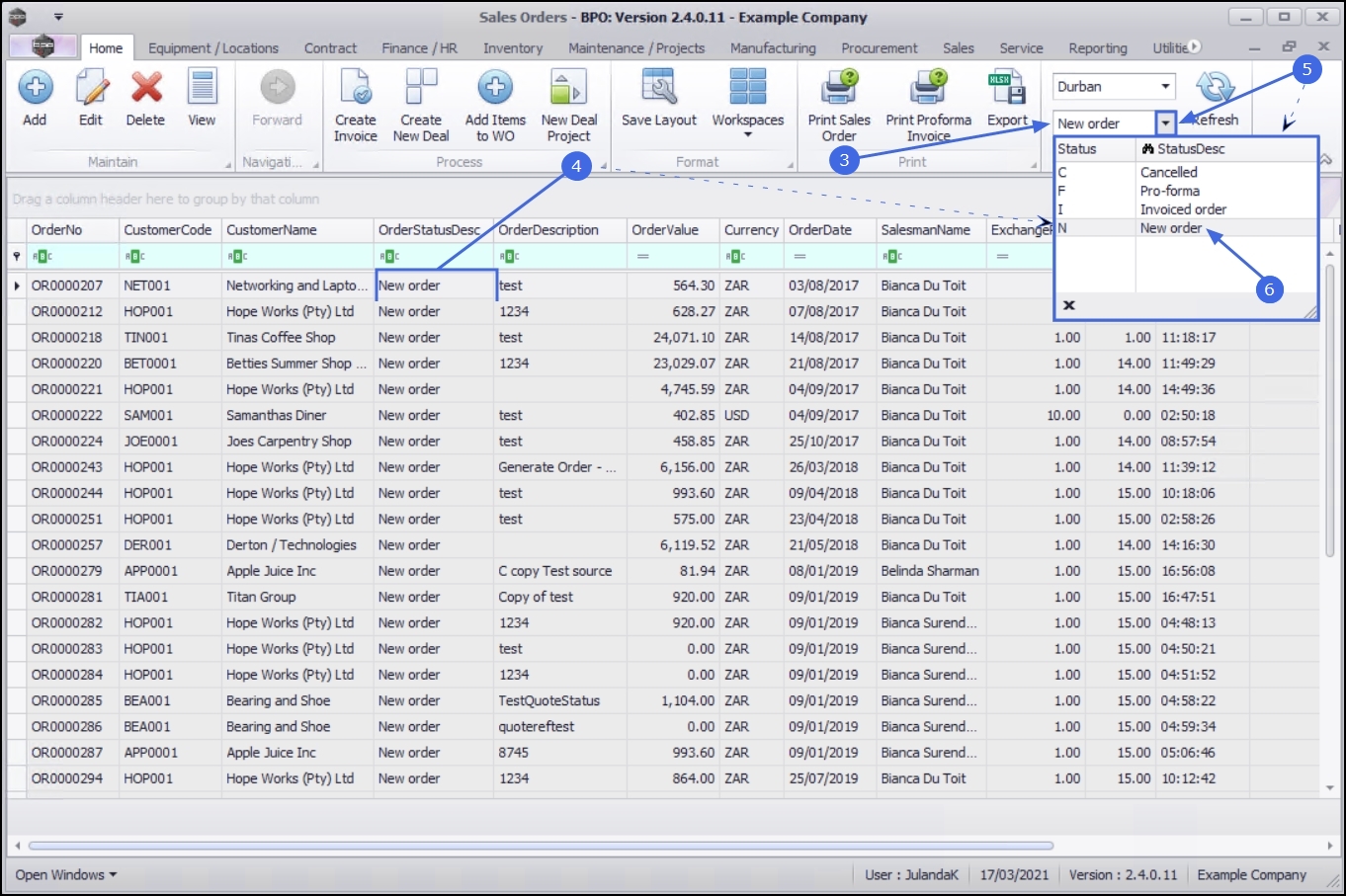Expand the Durban site dropdown
Viewport: 1346px width, 896px height.
[x=1166, y=87]
